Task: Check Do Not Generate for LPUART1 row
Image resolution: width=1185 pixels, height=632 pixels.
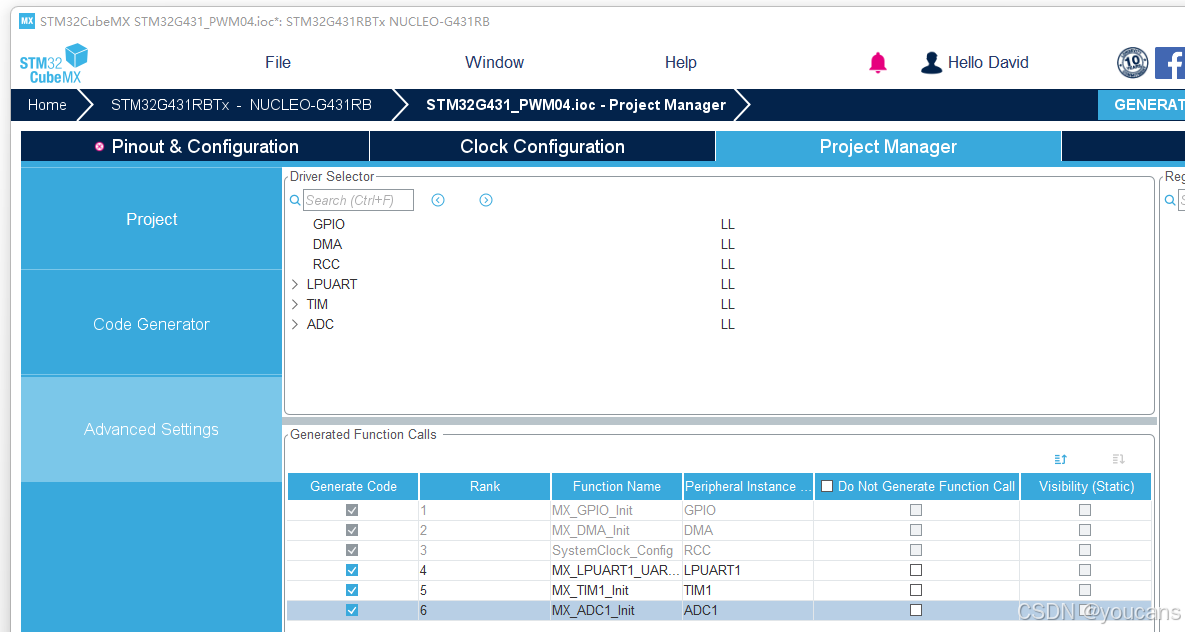Action: click(x=916, y=570)
